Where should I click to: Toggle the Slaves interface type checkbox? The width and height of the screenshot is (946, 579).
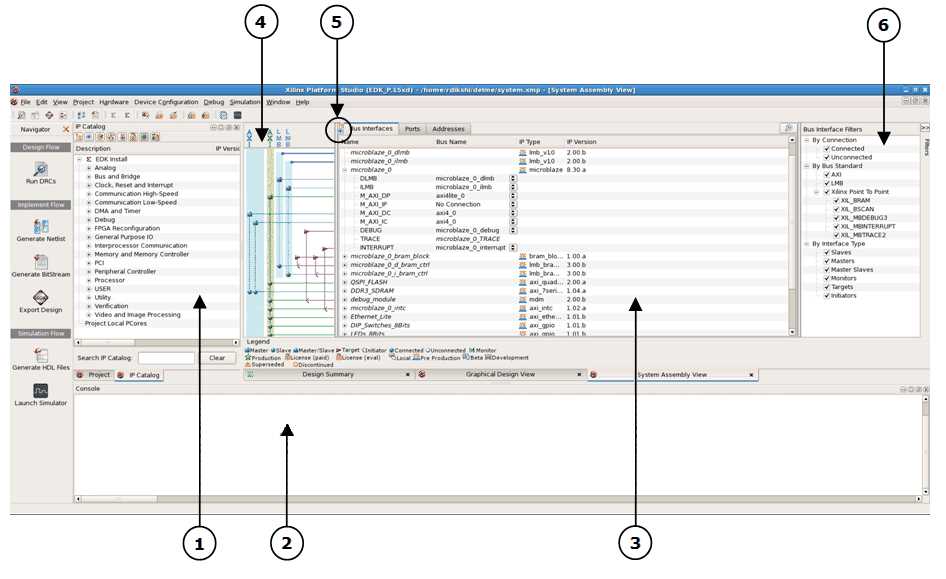click(827, 253)
